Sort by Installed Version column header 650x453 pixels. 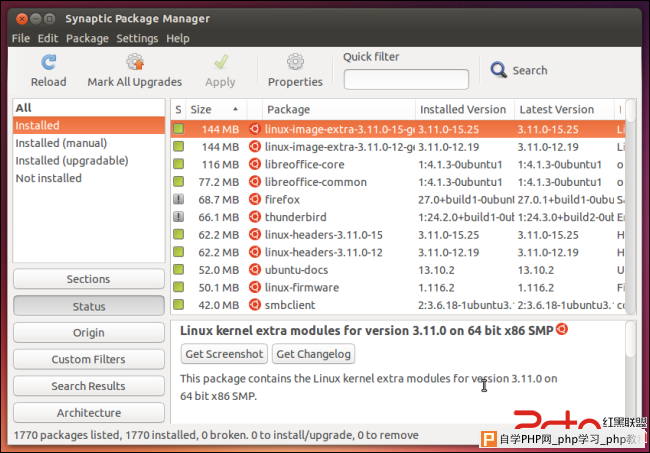point(465,109)
